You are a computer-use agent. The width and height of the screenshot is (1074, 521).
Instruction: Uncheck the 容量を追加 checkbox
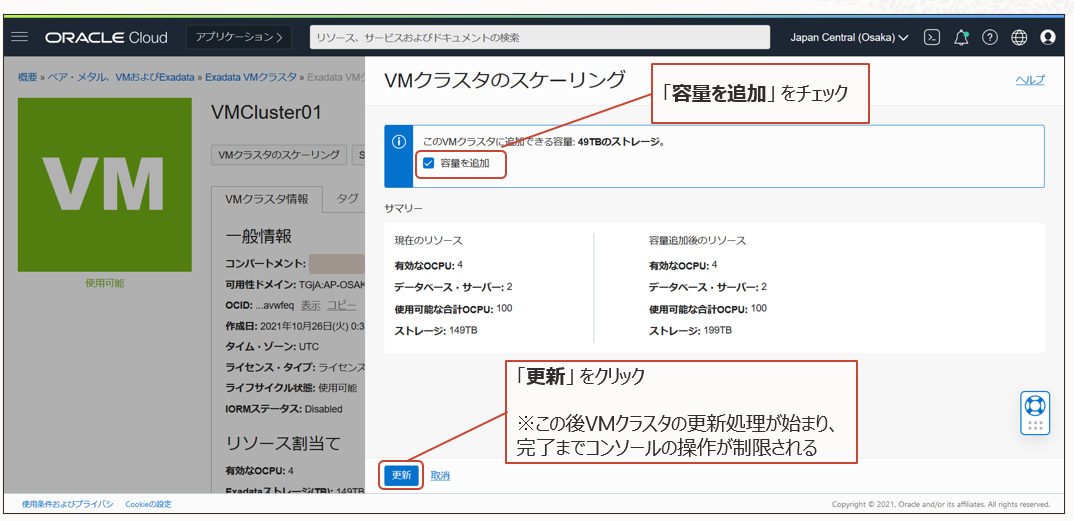[429, 163]
